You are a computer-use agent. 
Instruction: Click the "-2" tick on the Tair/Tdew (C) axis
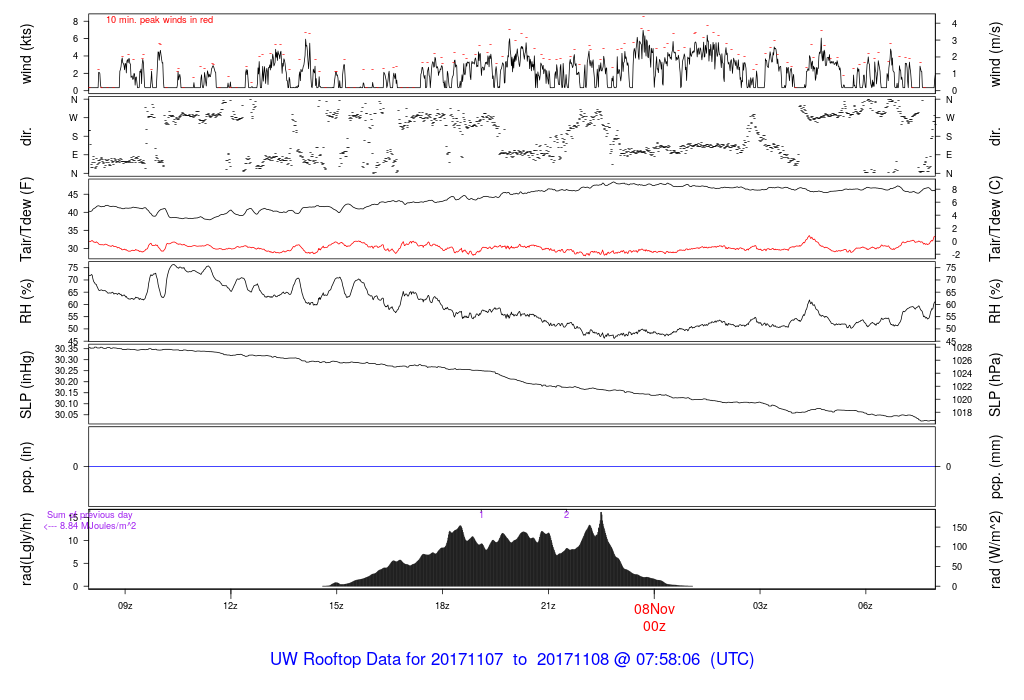(955, 255)
